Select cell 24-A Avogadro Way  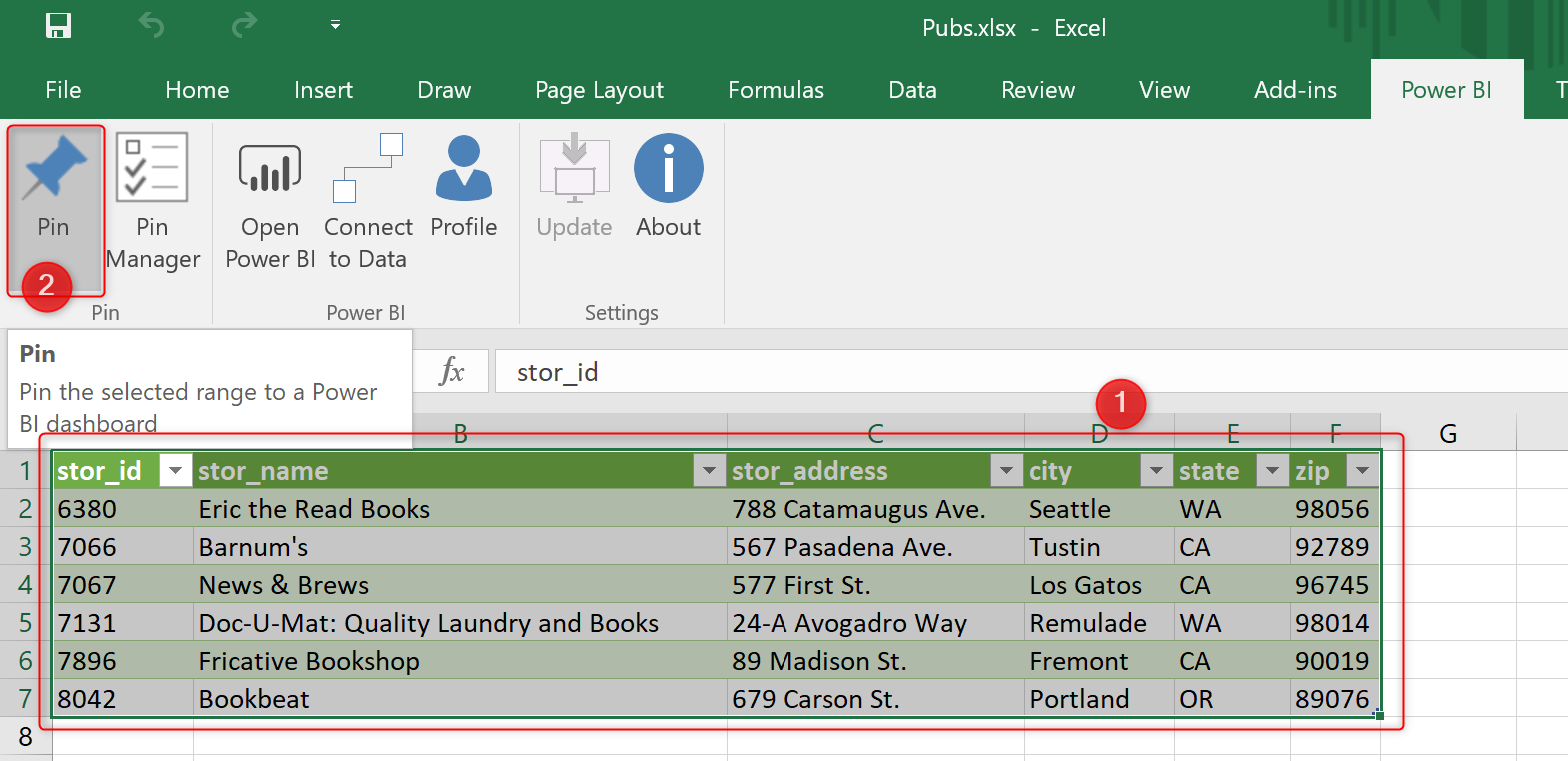[x=875, y=622]
